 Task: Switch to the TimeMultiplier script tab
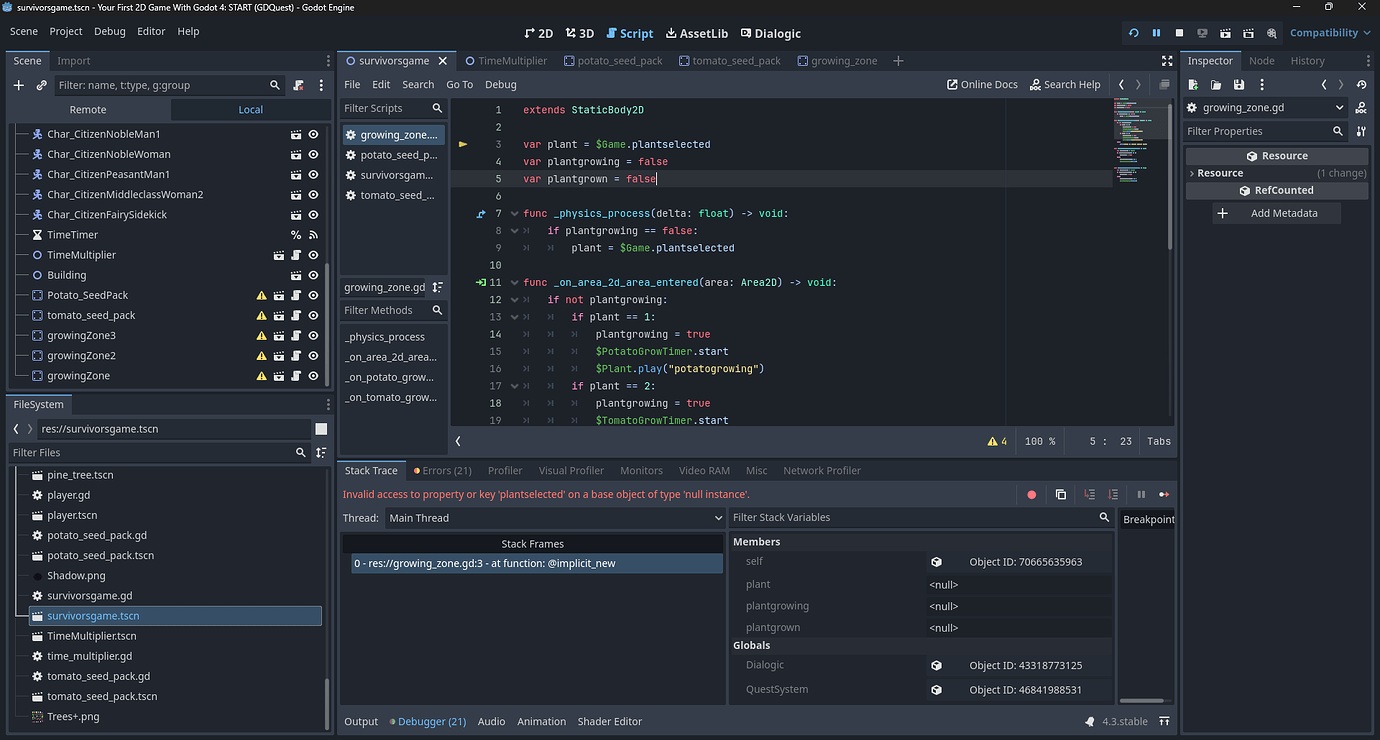point(508,60)
